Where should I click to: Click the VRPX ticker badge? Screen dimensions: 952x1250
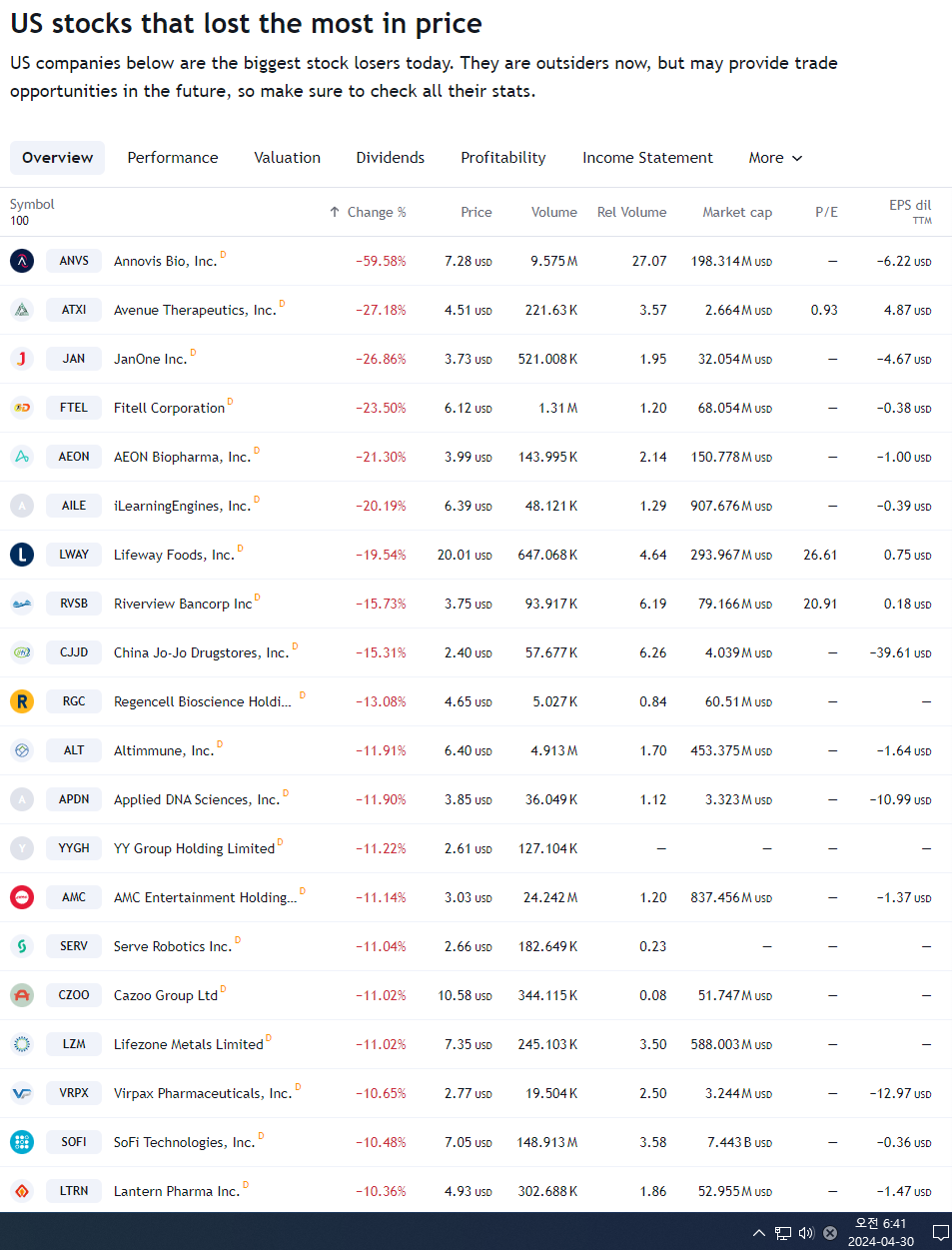tap(74, 1093)
